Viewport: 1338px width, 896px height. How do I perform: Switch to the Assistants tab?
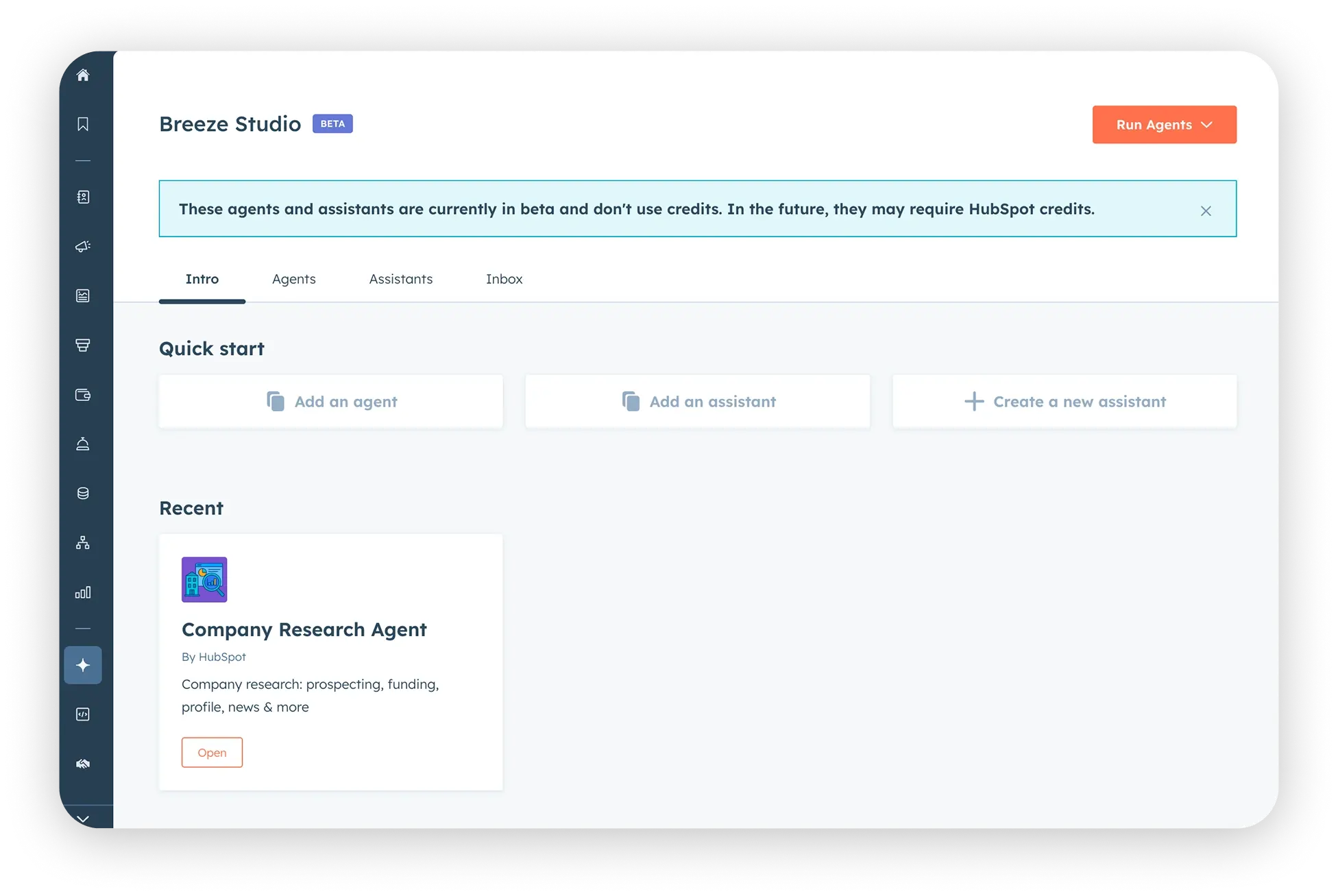pos(401,279)
